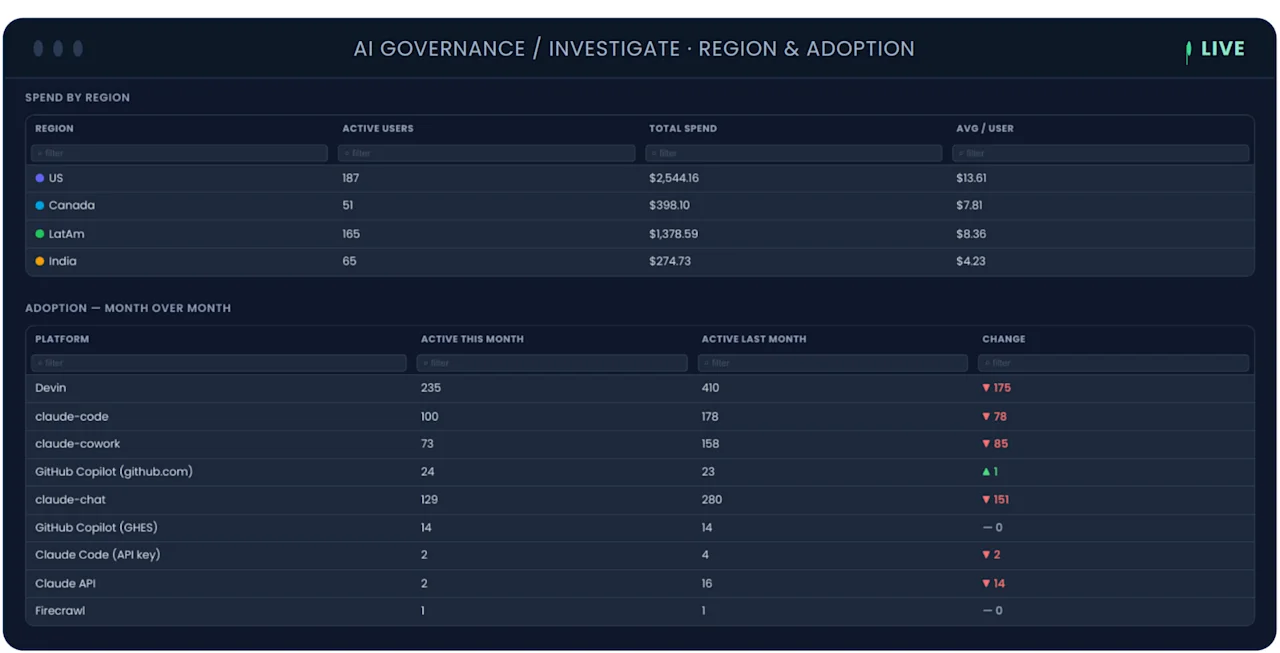Select the LatAm region label
Screen dimensions: 1280x653
(x=67, y=234)
